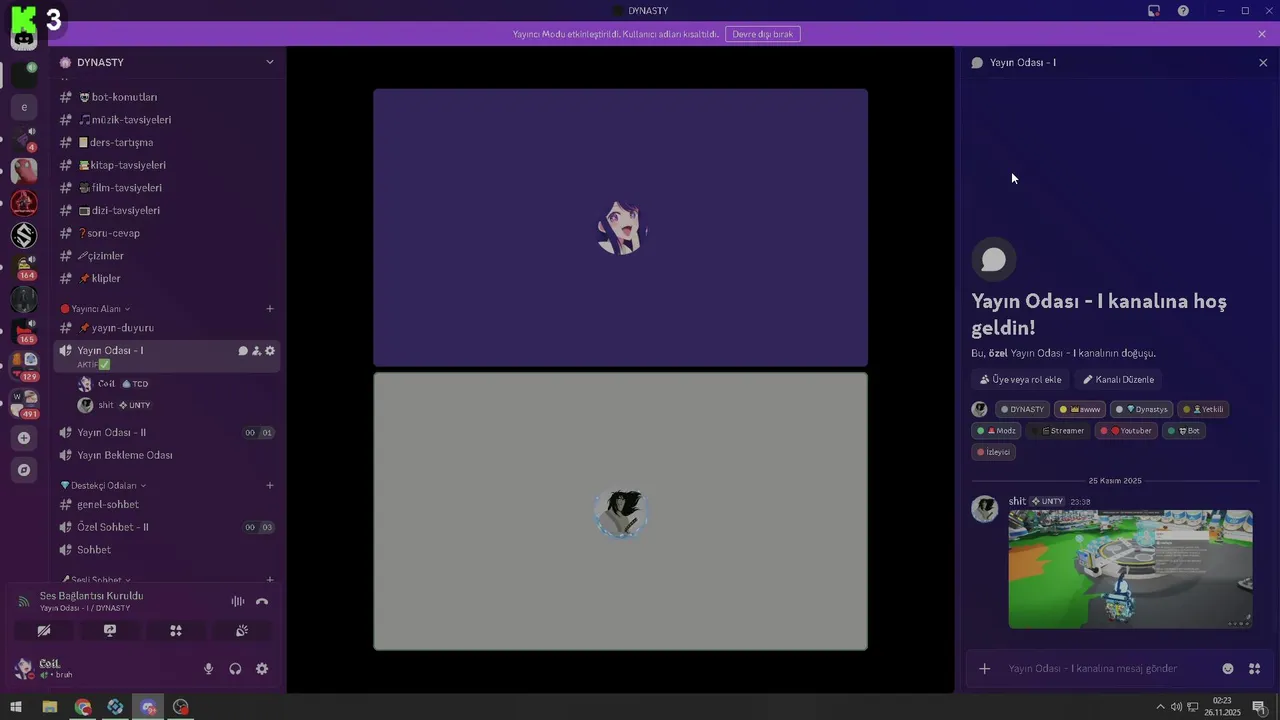Select the İzleyici role chip
Image resolution: width=1280 pixels, height=720 pixels.
(994, 452)
